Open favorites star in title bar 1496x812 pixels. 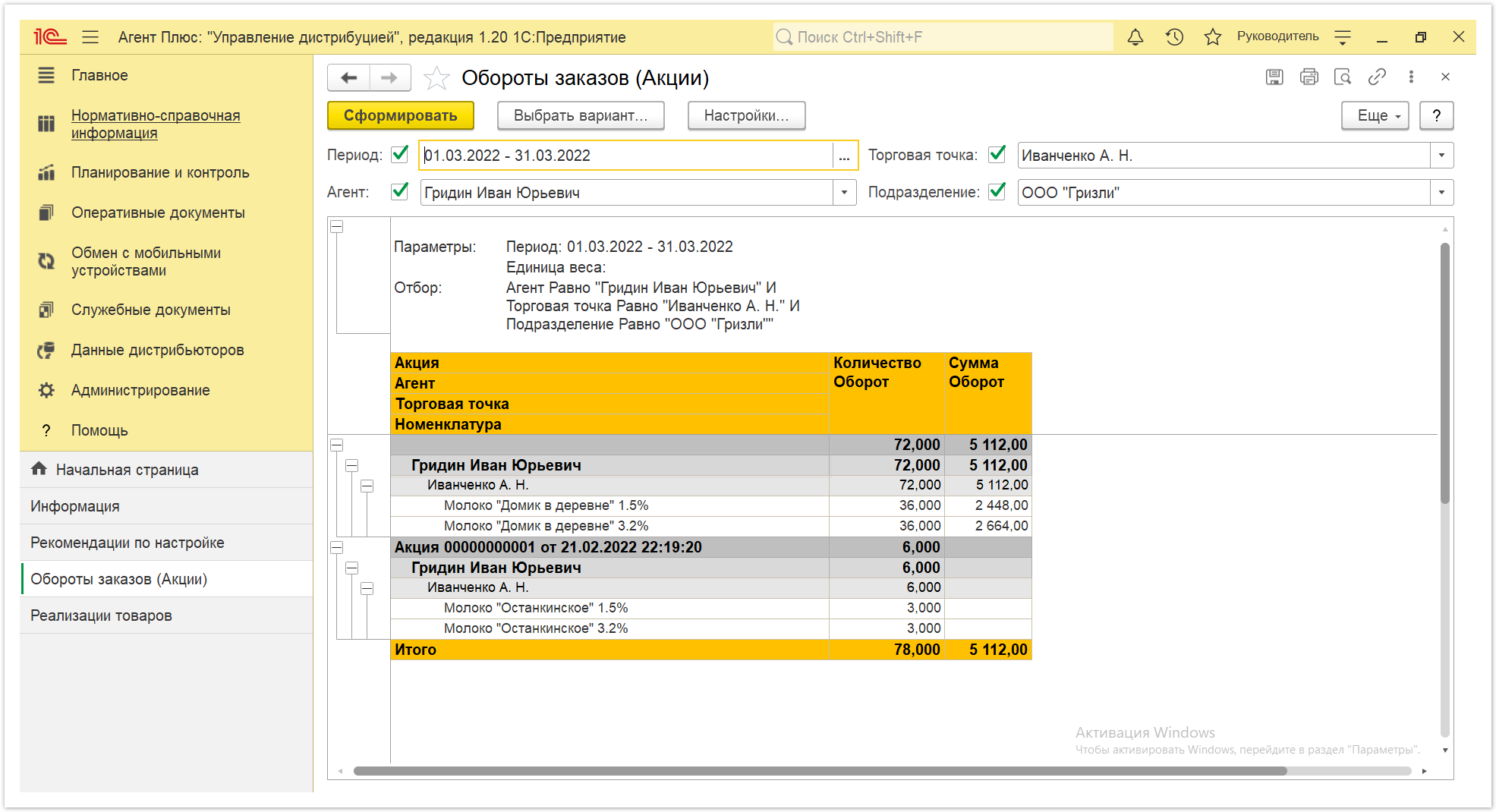[x=1212, y=36]
